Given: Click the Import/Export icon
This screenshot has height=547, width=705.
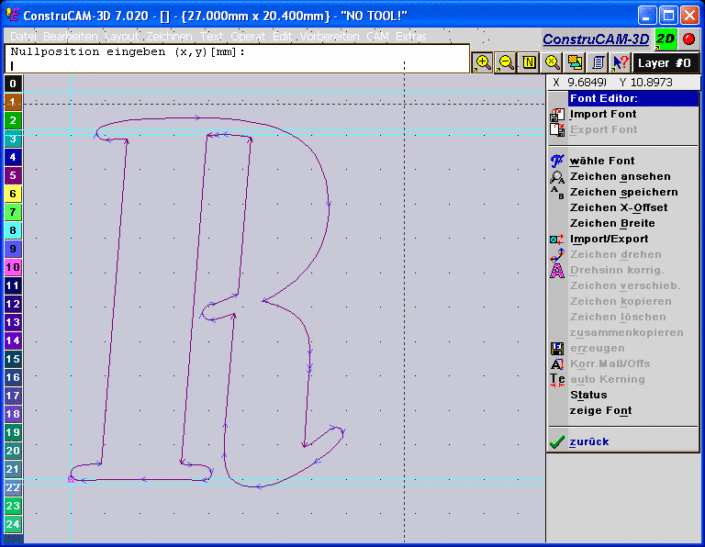Looking at the screenshot, I should 557,239.
